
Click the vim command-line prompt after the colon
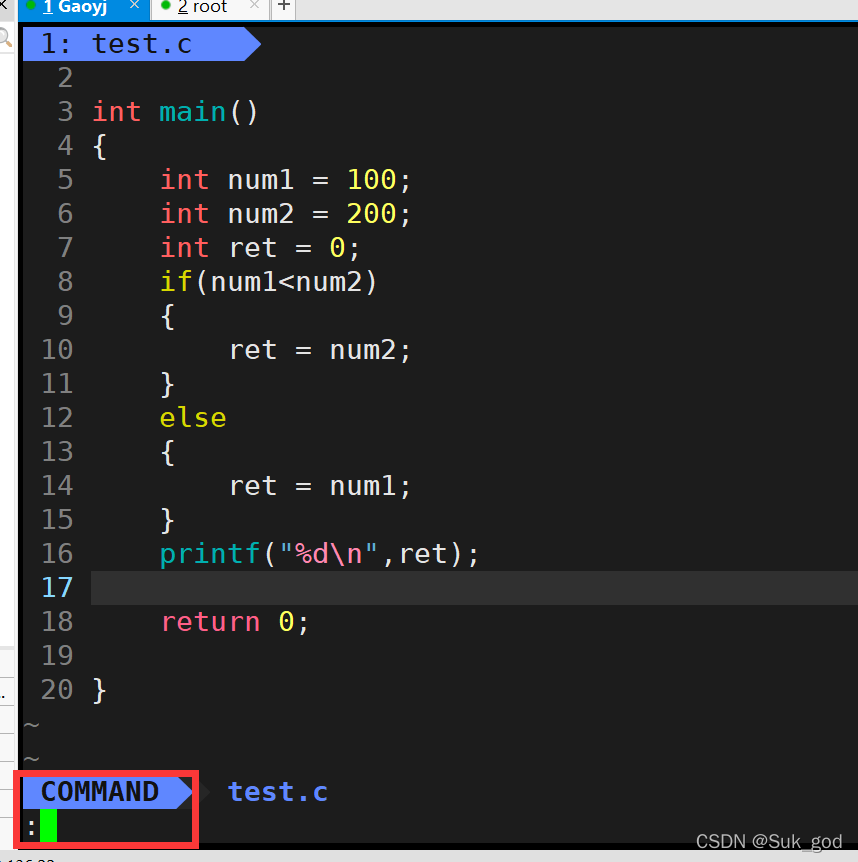point(48,825)
